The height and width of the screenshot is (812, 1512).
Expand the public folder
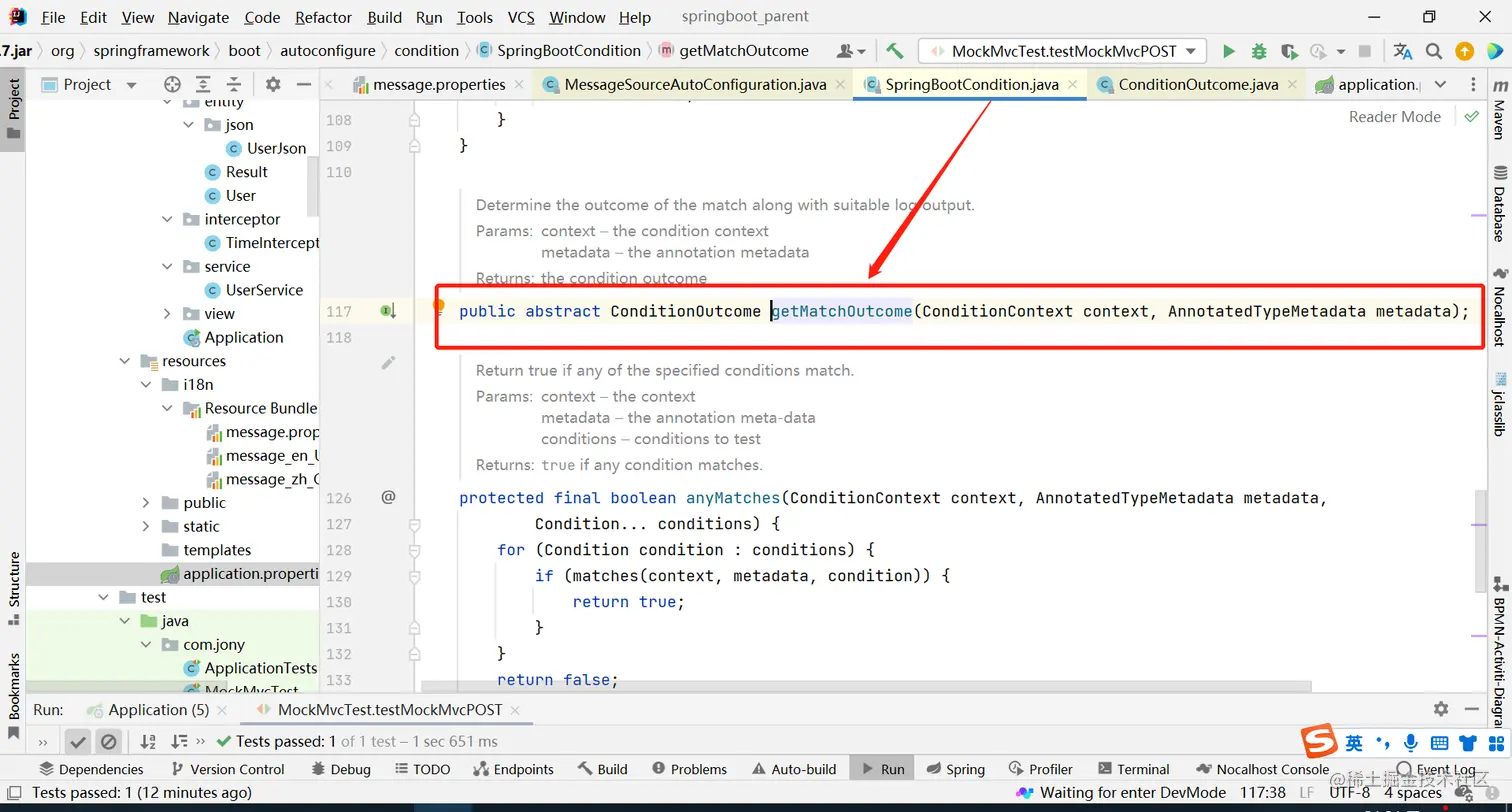pyautogui.click(x=146, y=503)
